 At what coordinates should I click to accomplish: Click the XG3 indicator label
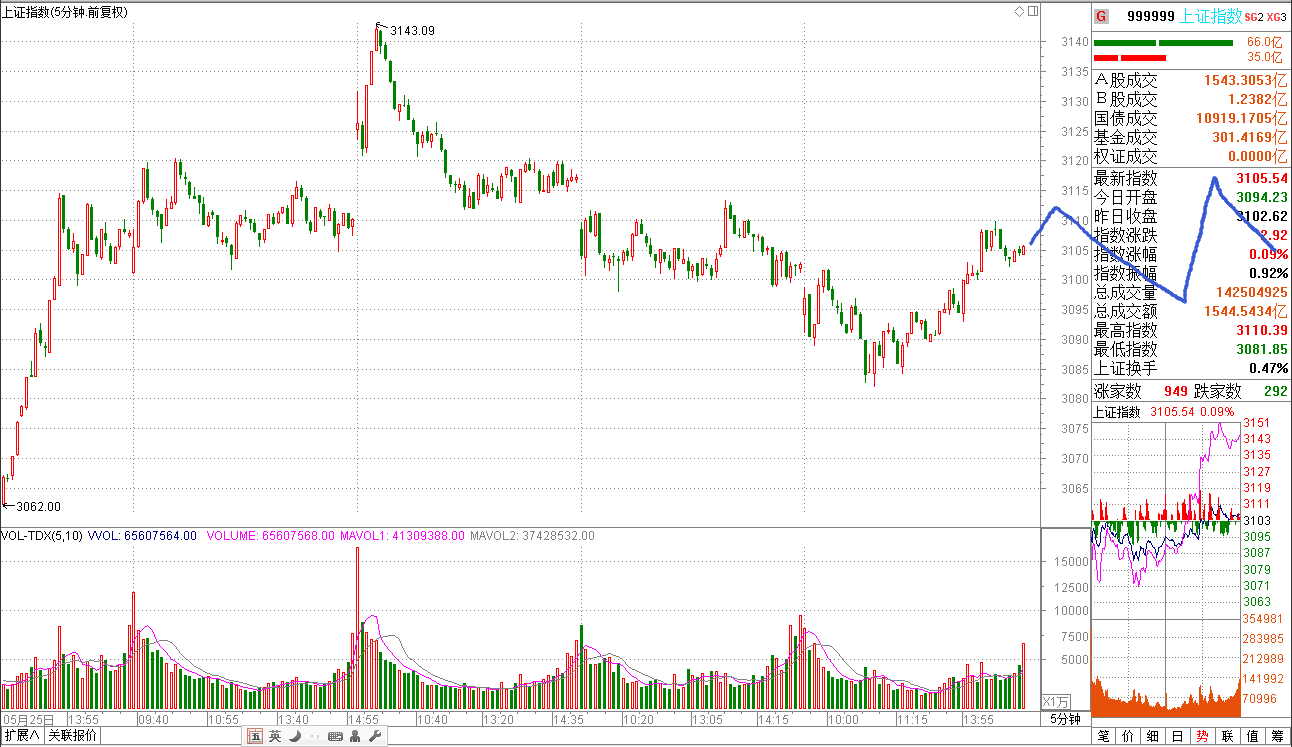point(1275,17)
